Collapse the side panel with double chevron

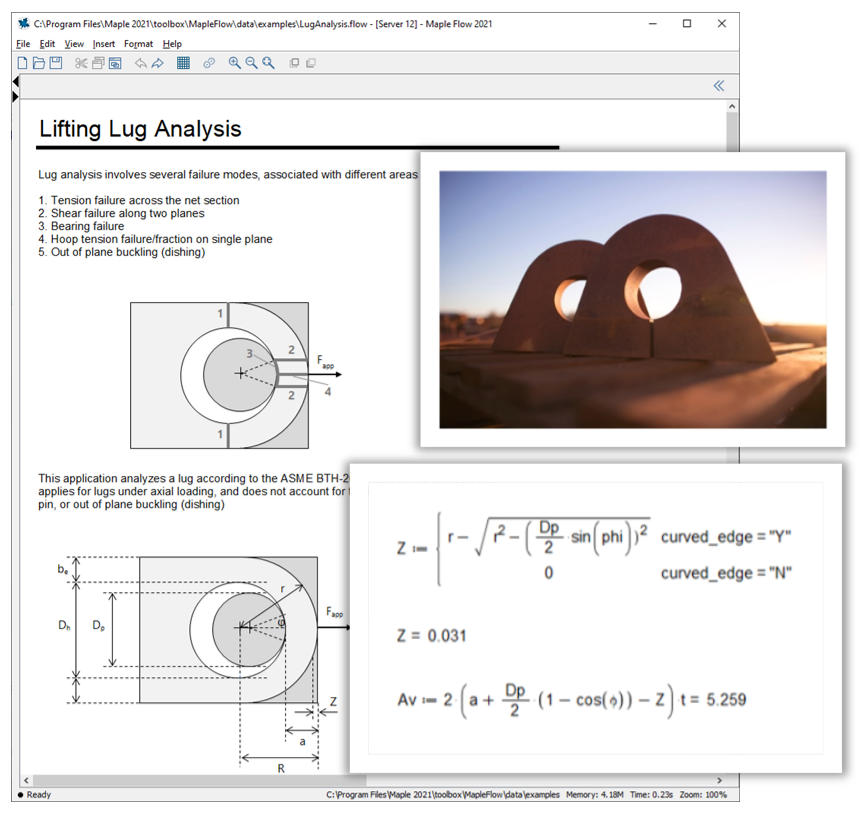[x=718, y=86]
